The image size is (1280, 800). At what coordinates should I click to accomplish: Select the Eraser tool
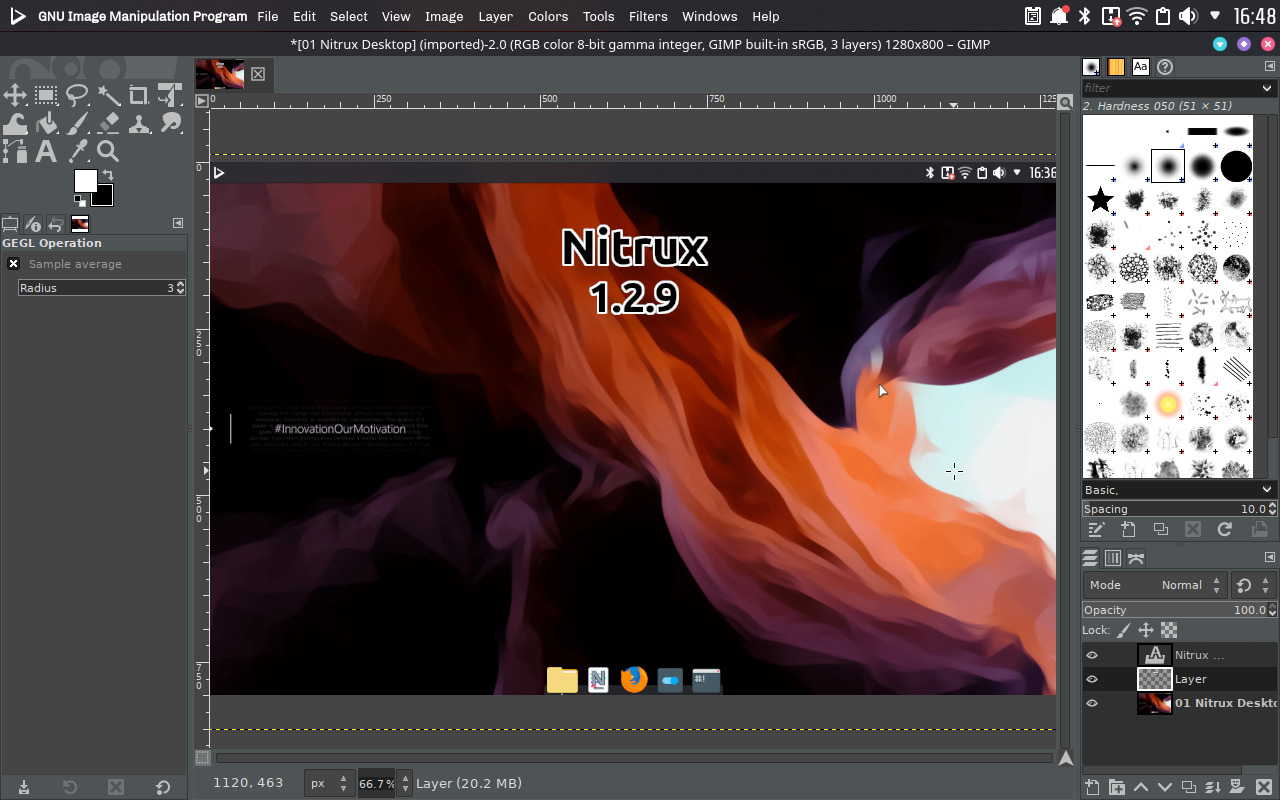point(108,123)
